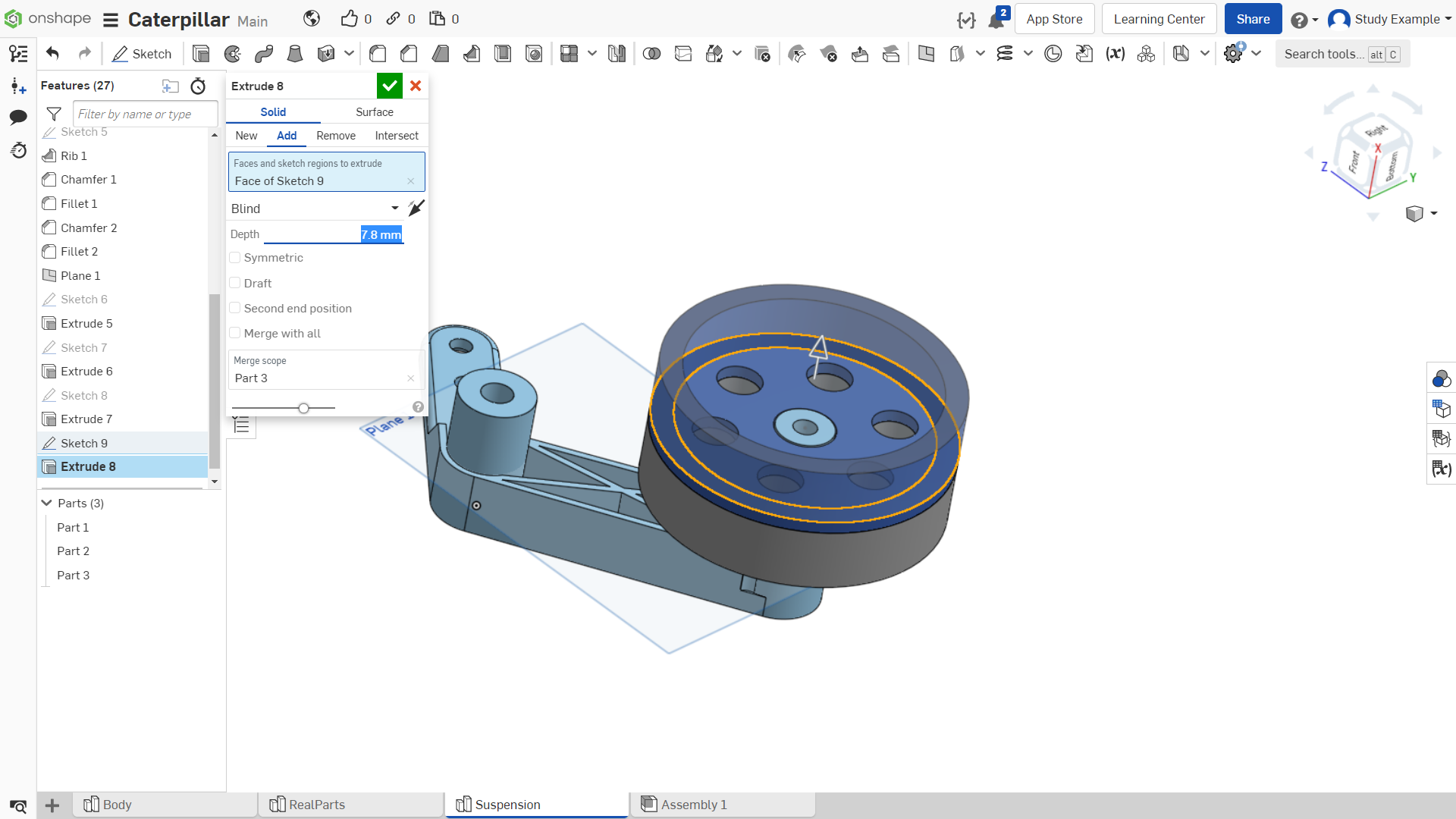This screenshot has height=819, width=1456.
Task: Select Part 3 in the Parts list
Action: click(74, 576)
